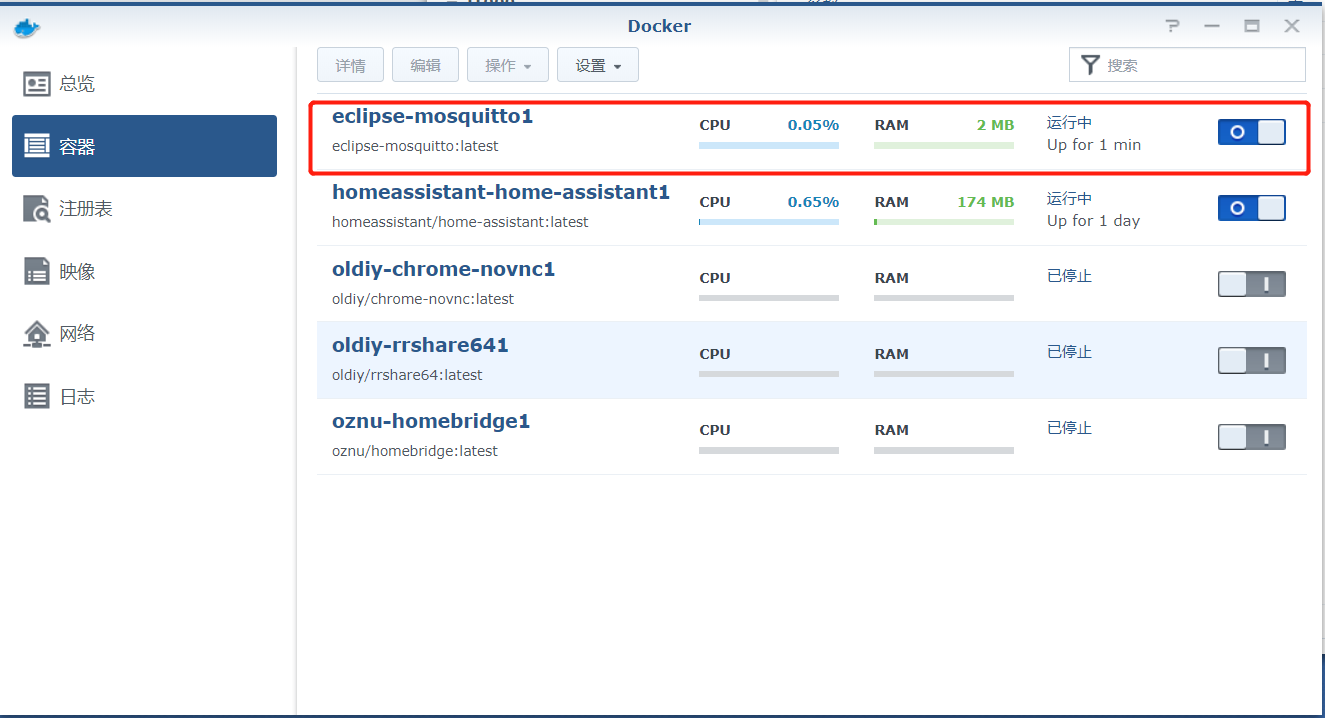Select the eclipse-mosquitto1 container name
This screenshot has height=718, width=1325.
(432, 116)
